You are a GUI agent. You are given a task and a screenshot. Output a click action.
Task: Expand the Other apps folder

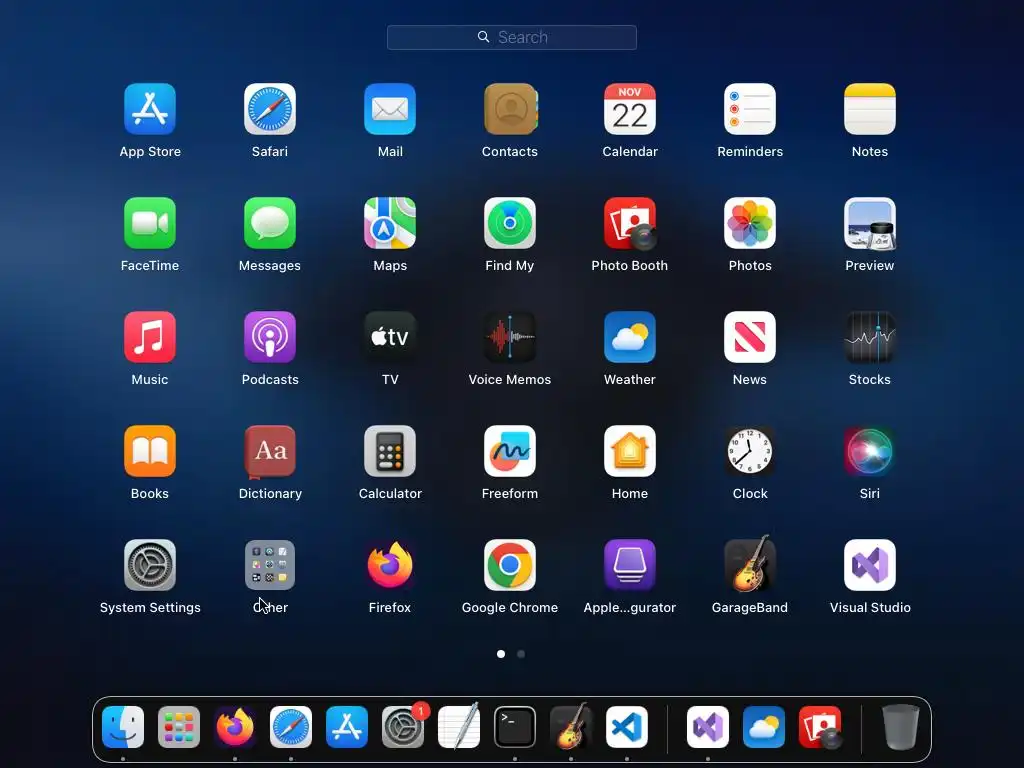click(x=270, y=565)
